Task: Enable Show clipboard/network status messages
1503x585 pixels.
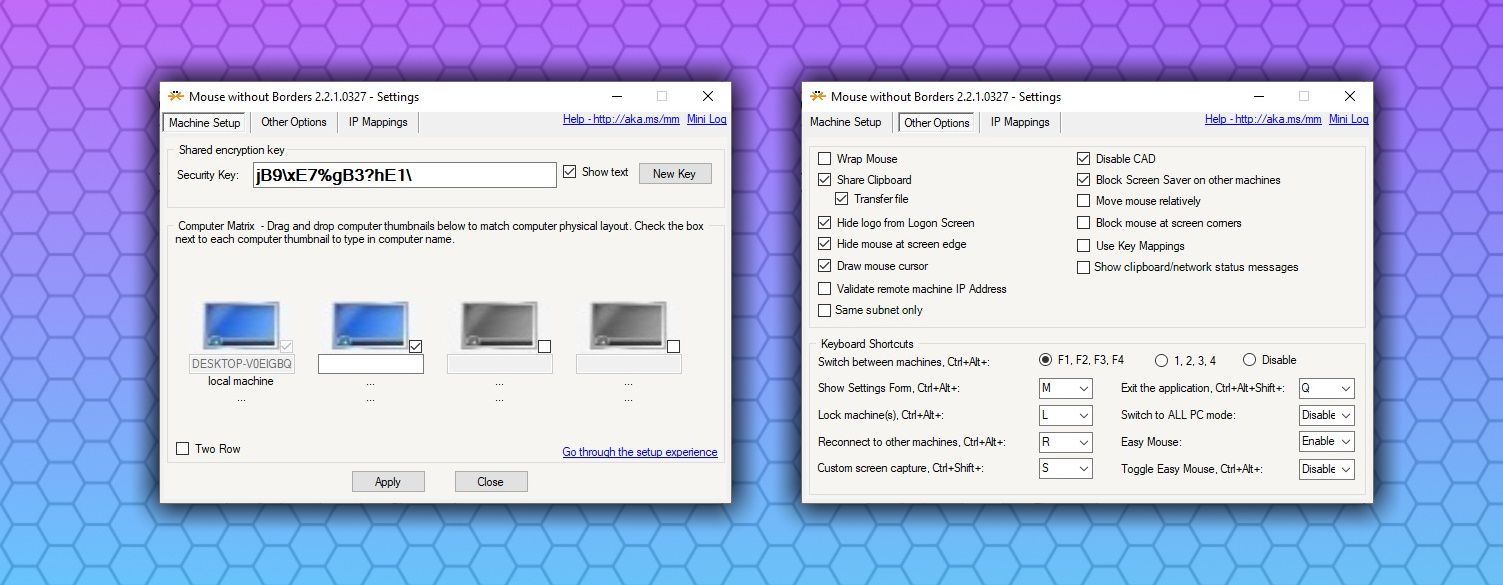Action: [1083, 267]
